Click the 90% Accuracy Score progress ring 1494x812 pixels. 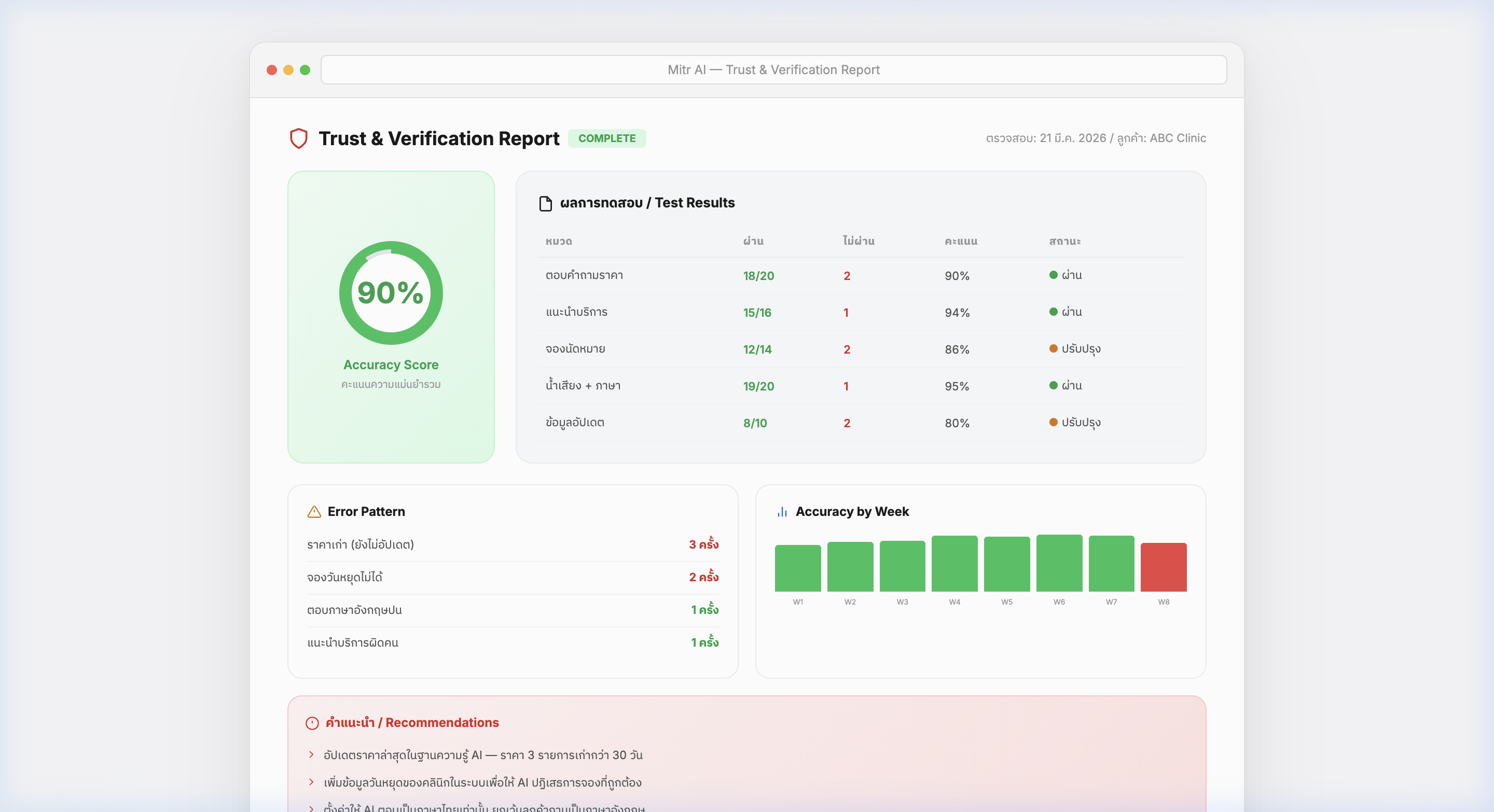tap(390, 292)
